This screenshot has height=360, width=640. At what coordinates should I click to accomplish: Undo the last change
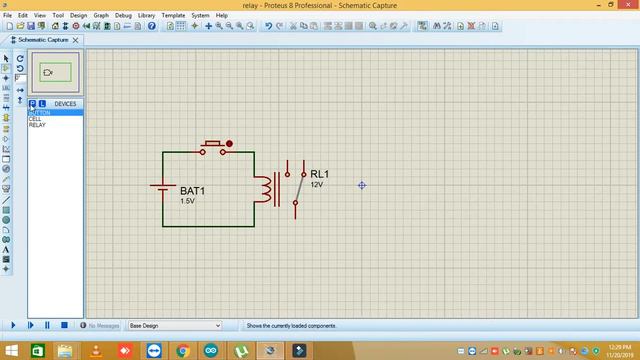point(268,26)
